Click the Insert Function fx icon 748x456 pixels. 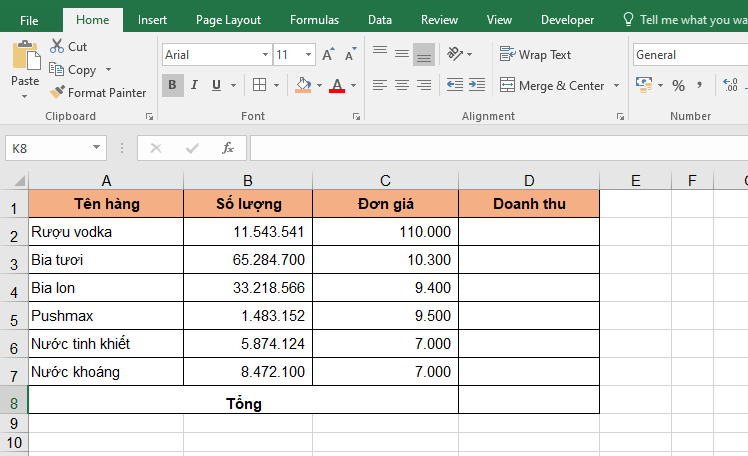[228, 148]
